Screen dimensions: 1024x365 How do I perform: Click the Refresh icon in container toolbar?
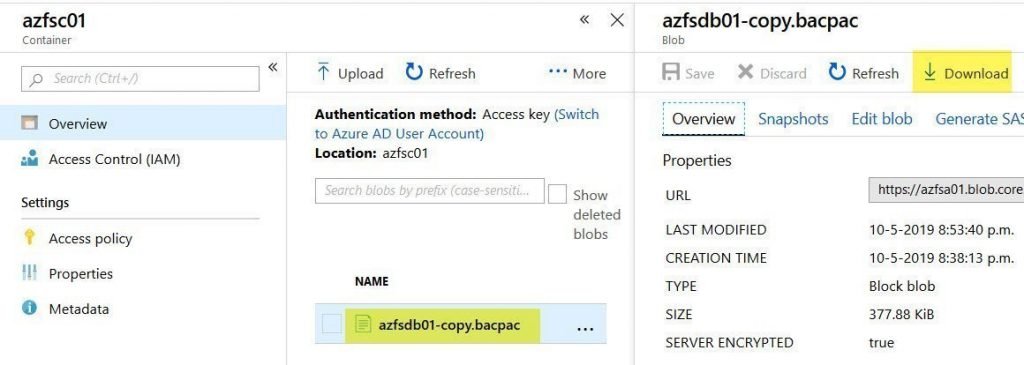pos(414,72)
